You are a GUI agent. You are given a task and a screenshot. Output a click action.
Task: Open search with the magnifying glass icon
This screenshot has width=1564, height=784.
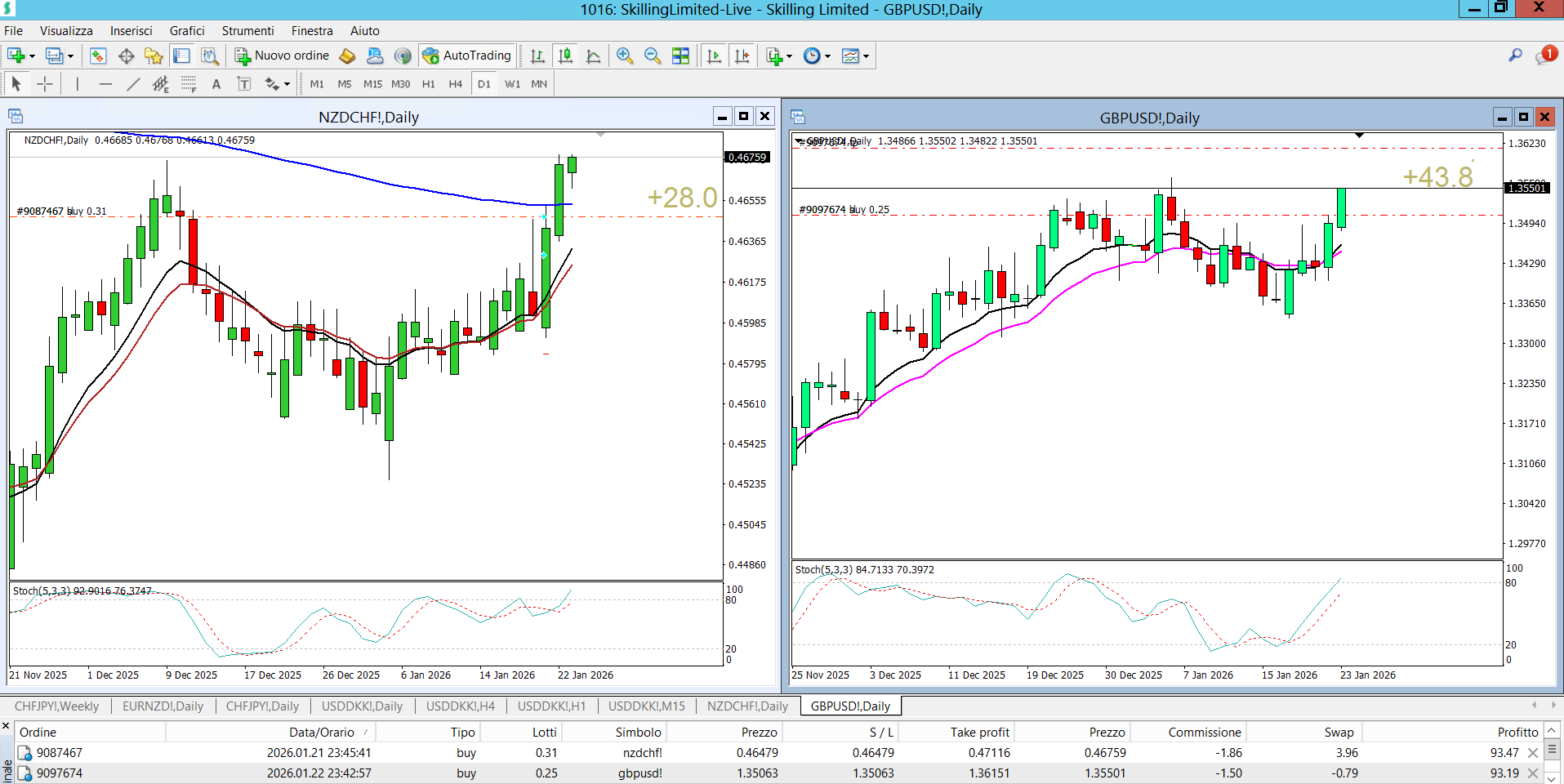point(1515,56)
